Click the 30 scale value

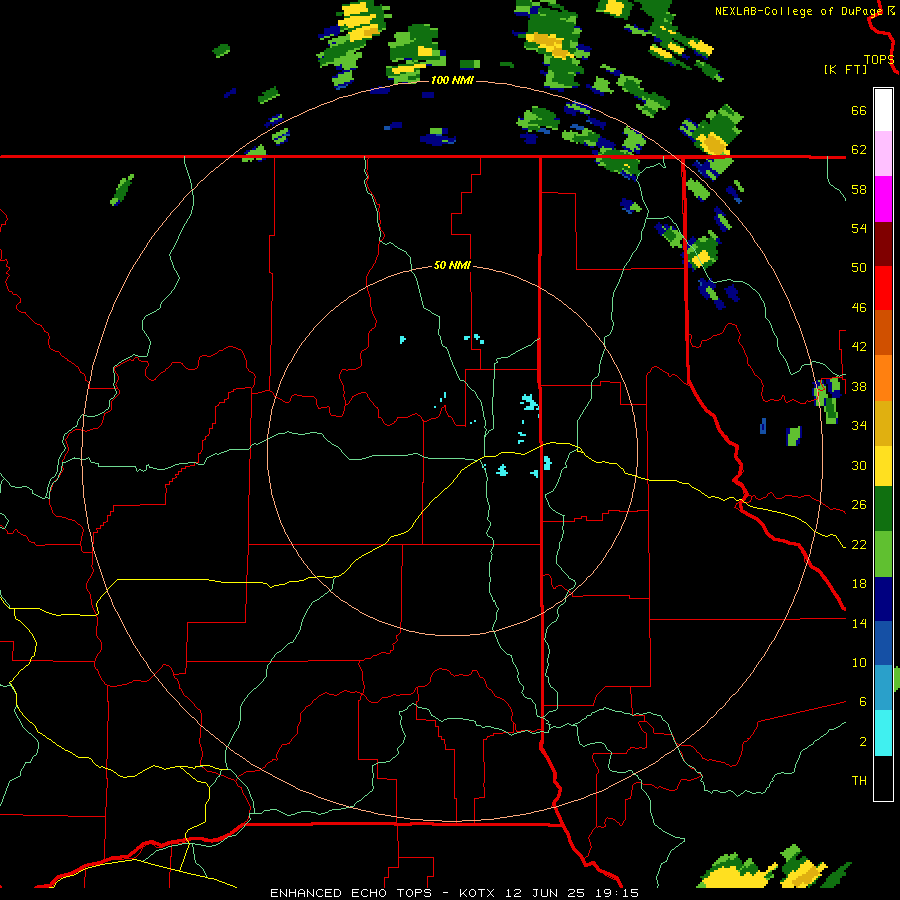859,465
